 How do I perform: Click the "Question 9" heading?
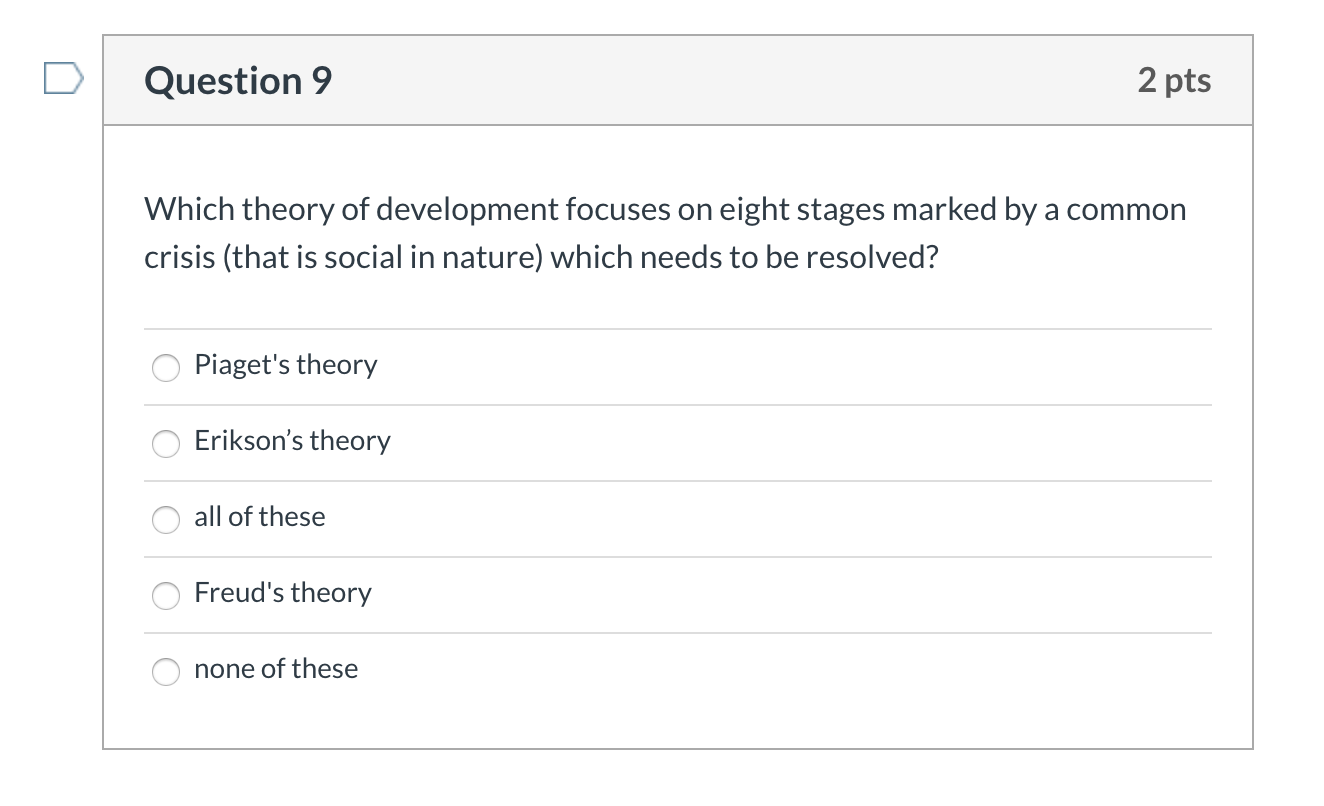[x=238, y=81]
